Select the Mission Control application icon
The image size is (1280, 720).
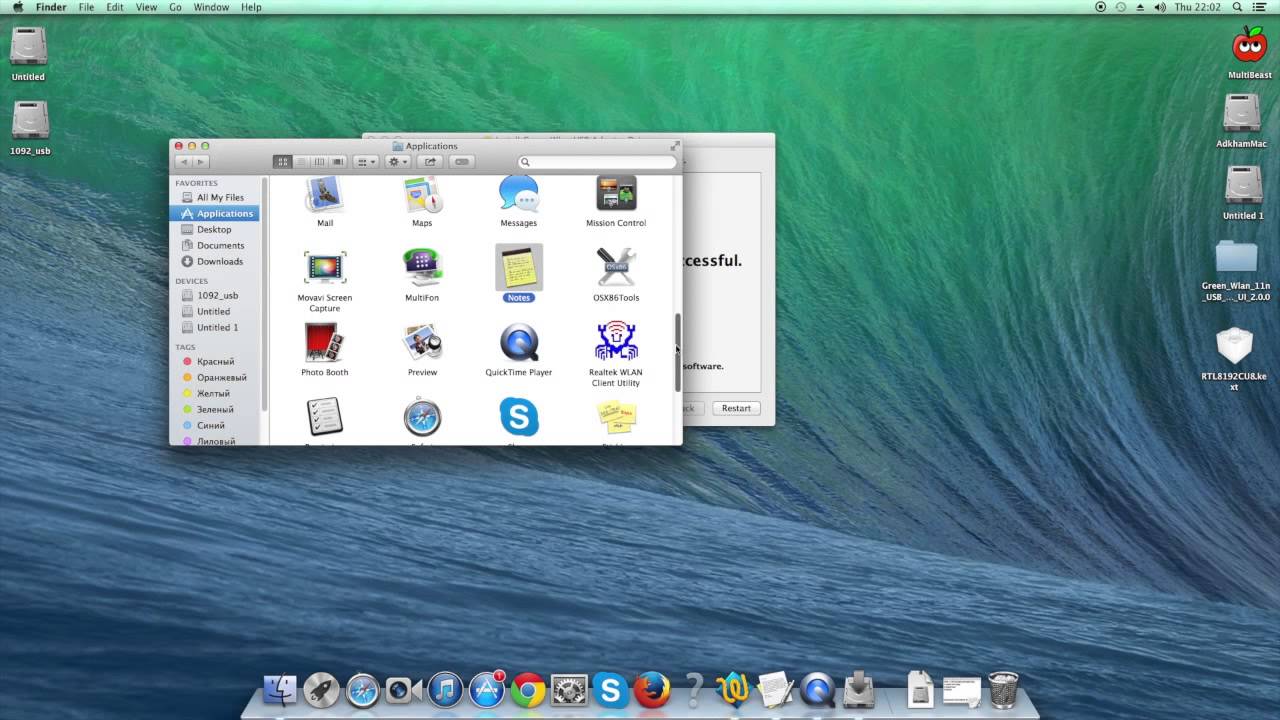616,194
